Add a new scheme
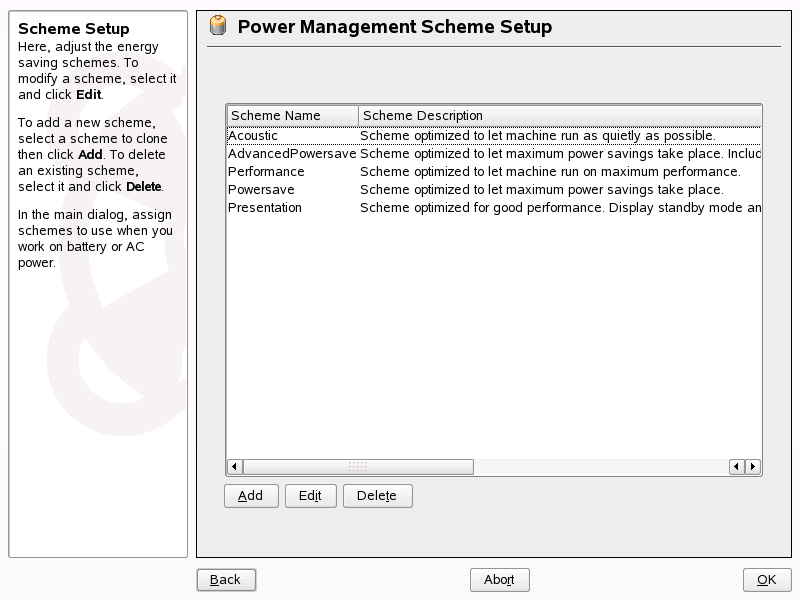Viewport: 800px width, 600px height. (x=251, y=496)
